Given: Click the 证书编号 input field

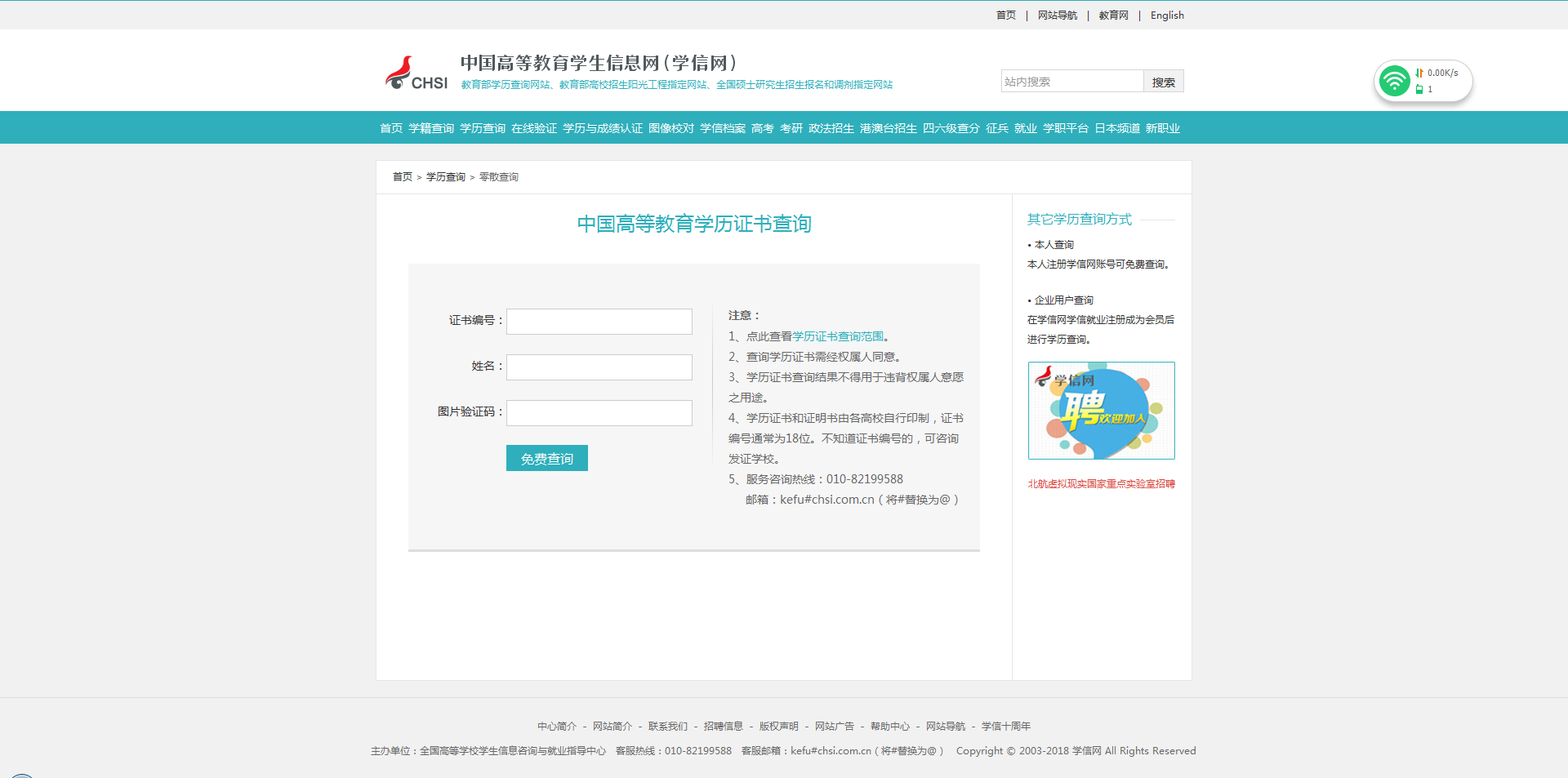Looking at the screenshot, I should point(599,322).
